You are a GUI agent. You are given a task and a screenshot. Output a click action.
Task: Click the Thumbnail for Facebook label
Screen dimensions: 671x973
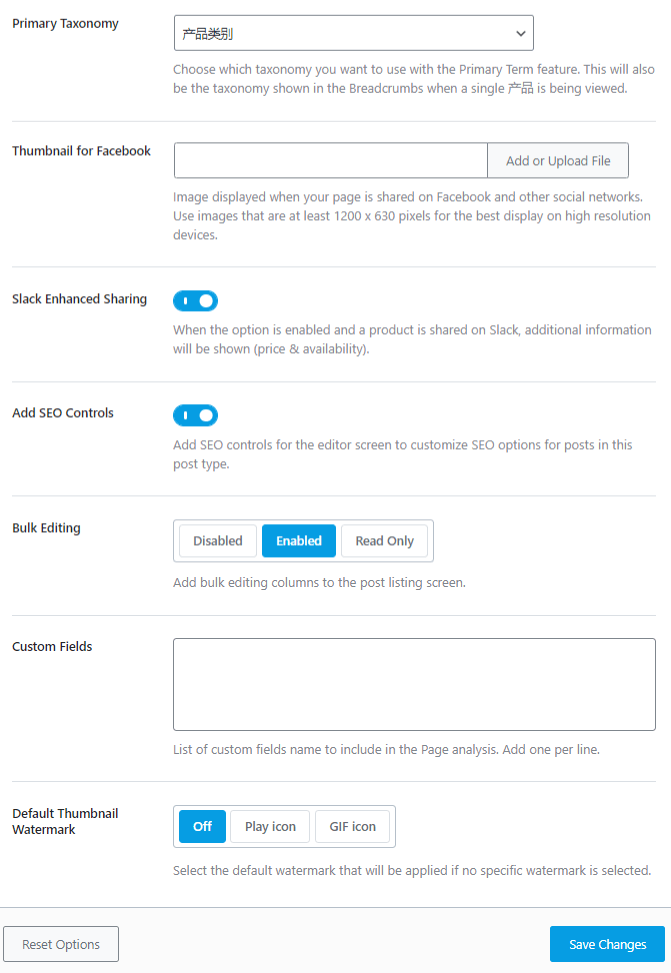click(x=81, y=151)
